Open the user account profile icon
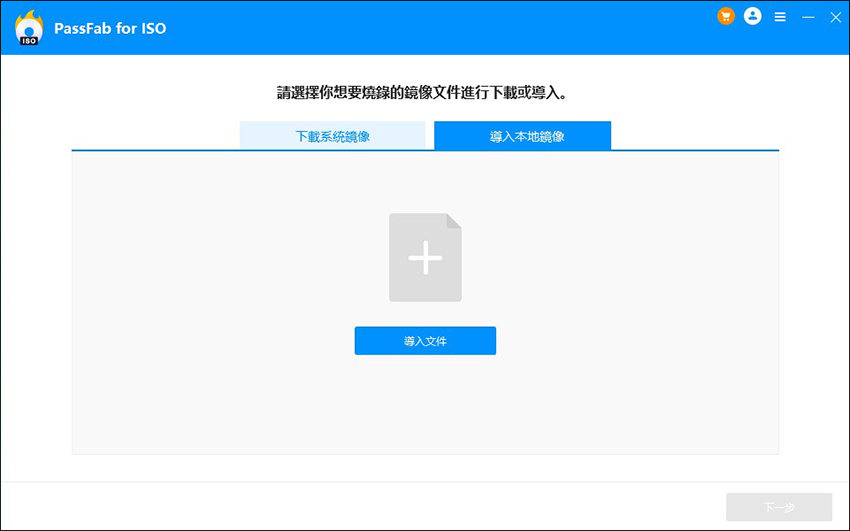Screen dimensions: 850x531 [x=752, y=16]
